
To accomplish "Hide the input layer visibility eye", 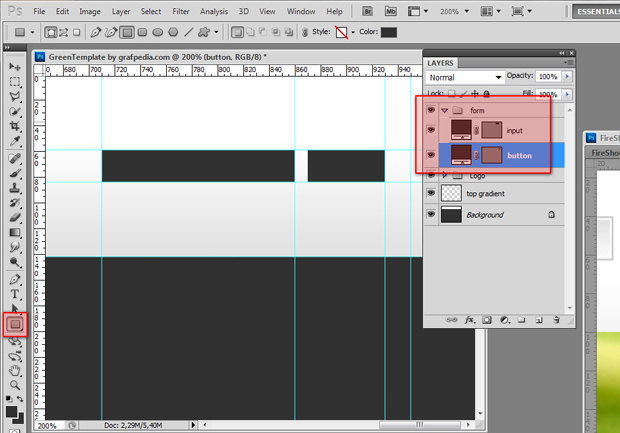I will [431, 130].
